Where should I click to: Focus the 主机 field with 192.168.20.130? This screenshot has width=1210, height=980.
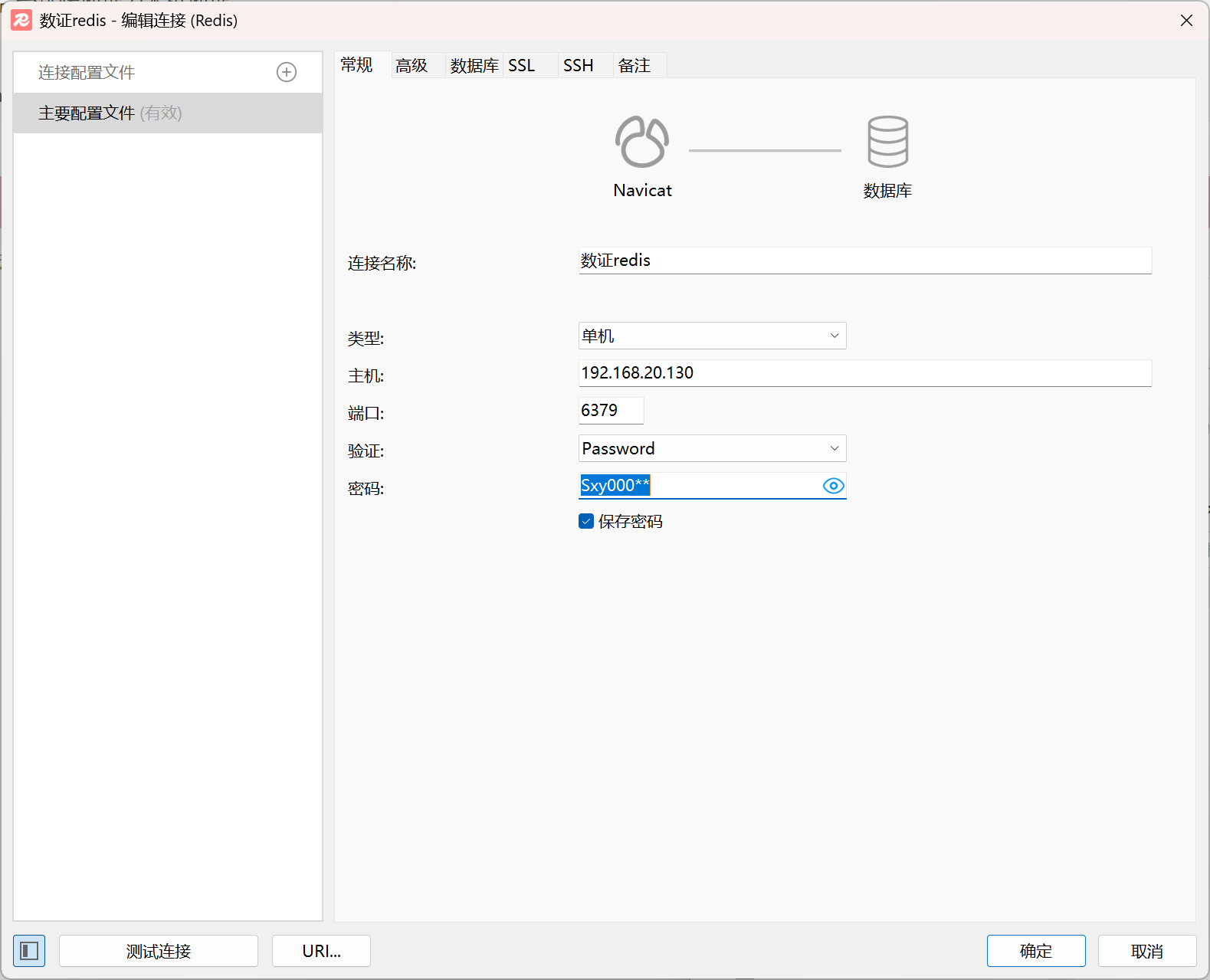click(x=865, y=373)
